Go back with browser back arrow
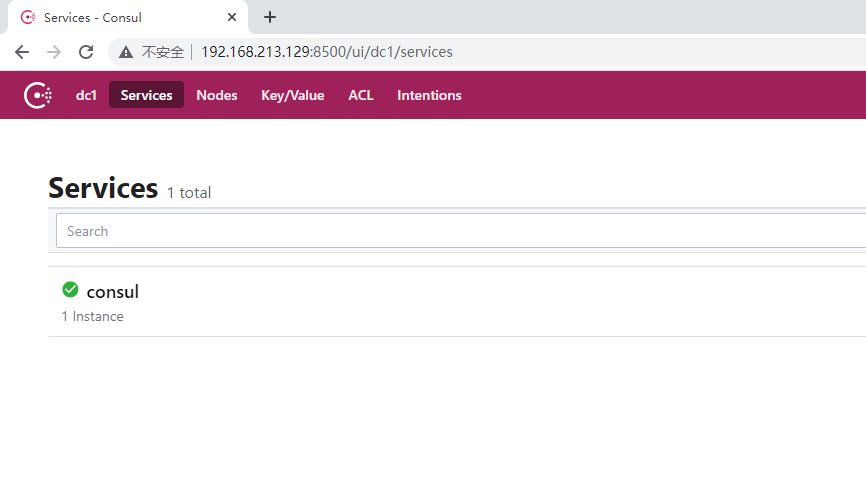866x504 pixels. pos(22,52)
